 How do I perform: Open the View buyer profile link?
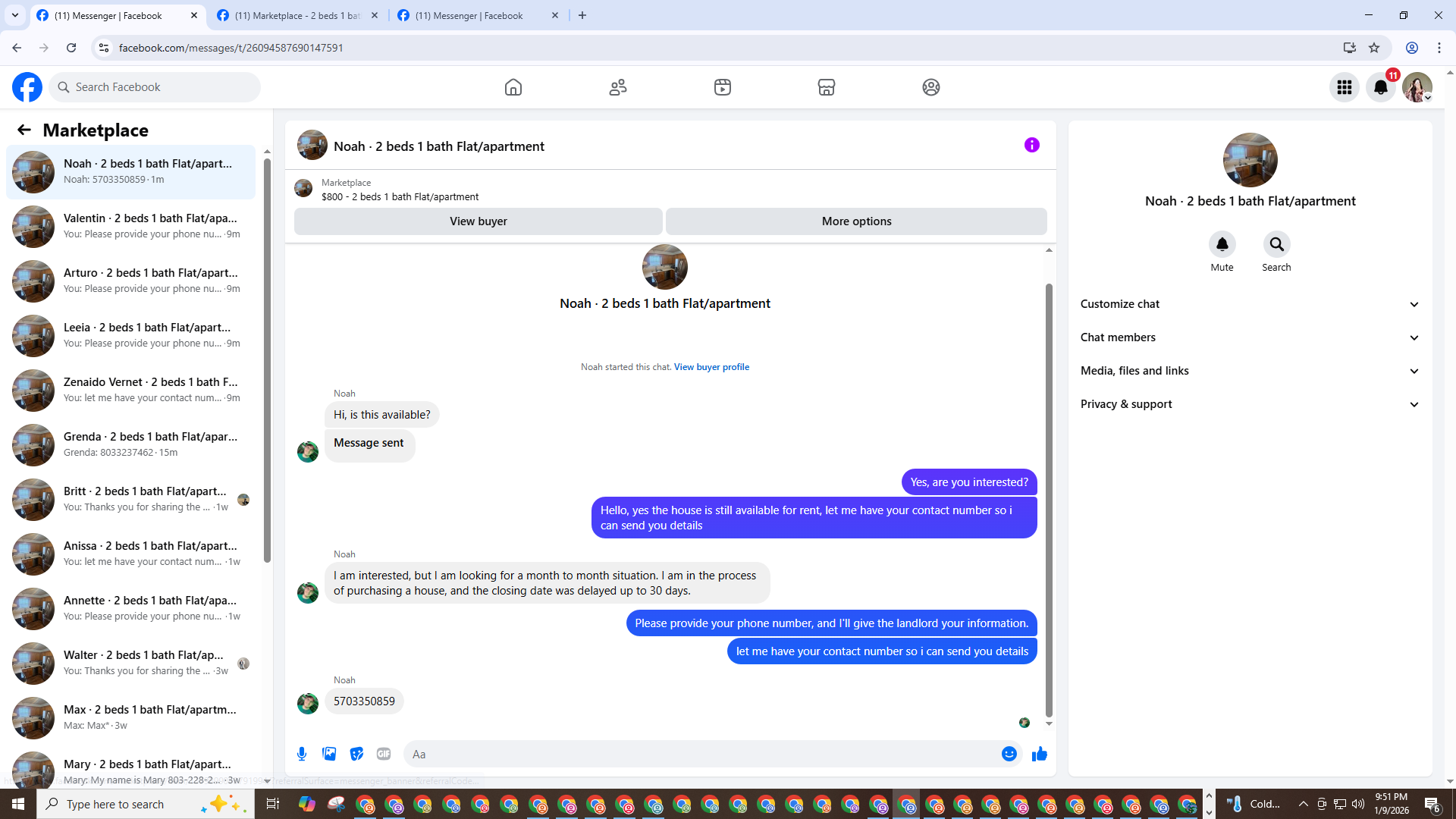point(711,367)
